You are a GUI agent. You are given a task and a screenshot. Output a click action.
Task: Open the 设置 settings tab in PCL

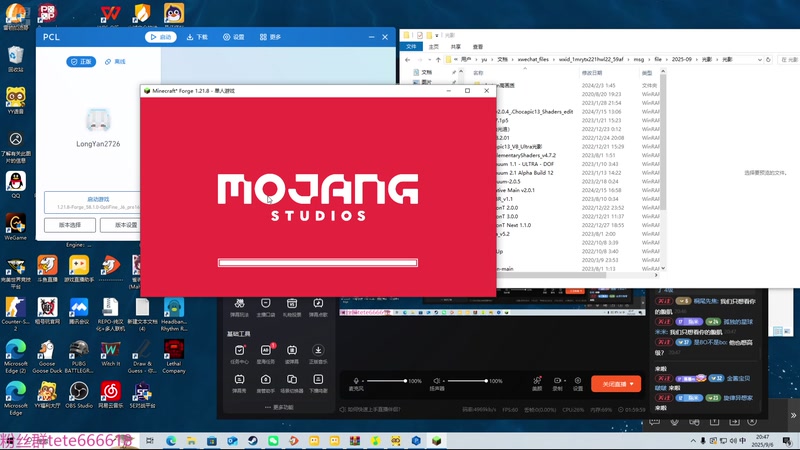(234, 37)
